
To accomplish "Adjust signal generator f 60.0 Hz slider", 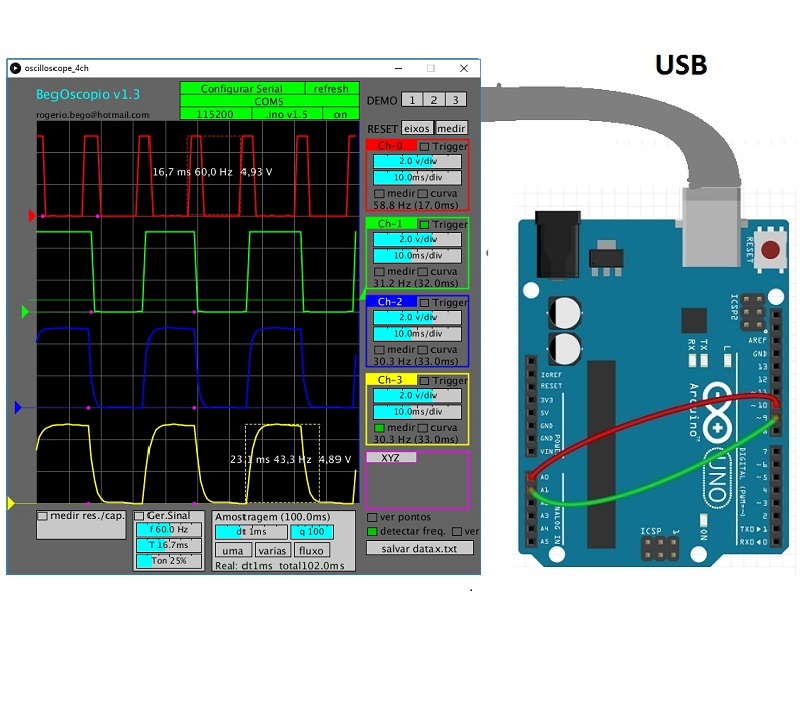I will pos(169,530).
